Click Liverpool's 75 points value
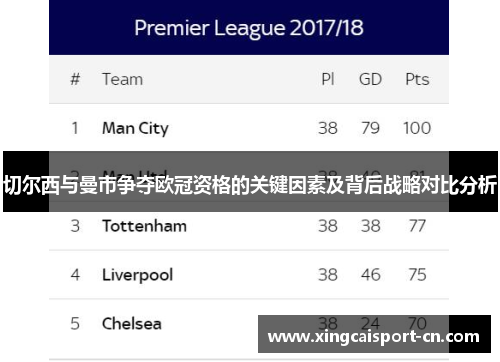 click(417, 275)
